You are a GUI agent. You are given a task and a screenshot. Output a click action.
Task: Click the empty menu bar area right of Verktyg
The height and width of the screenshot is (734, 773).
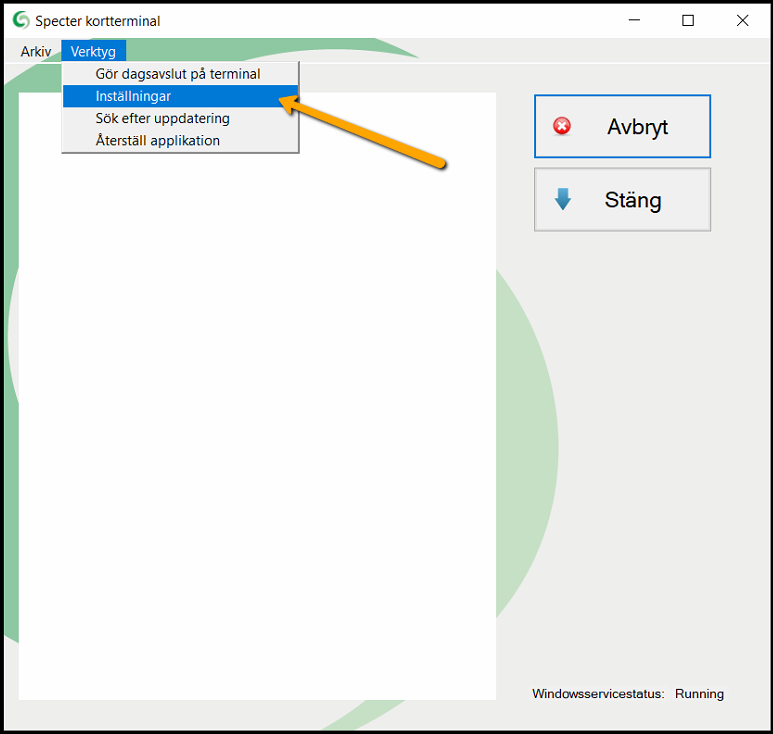click(450, 51)
